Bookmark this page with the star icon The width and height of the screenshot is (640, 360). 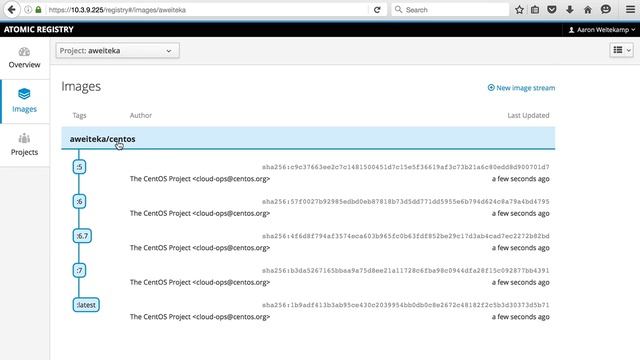click(x=519, y=10)
